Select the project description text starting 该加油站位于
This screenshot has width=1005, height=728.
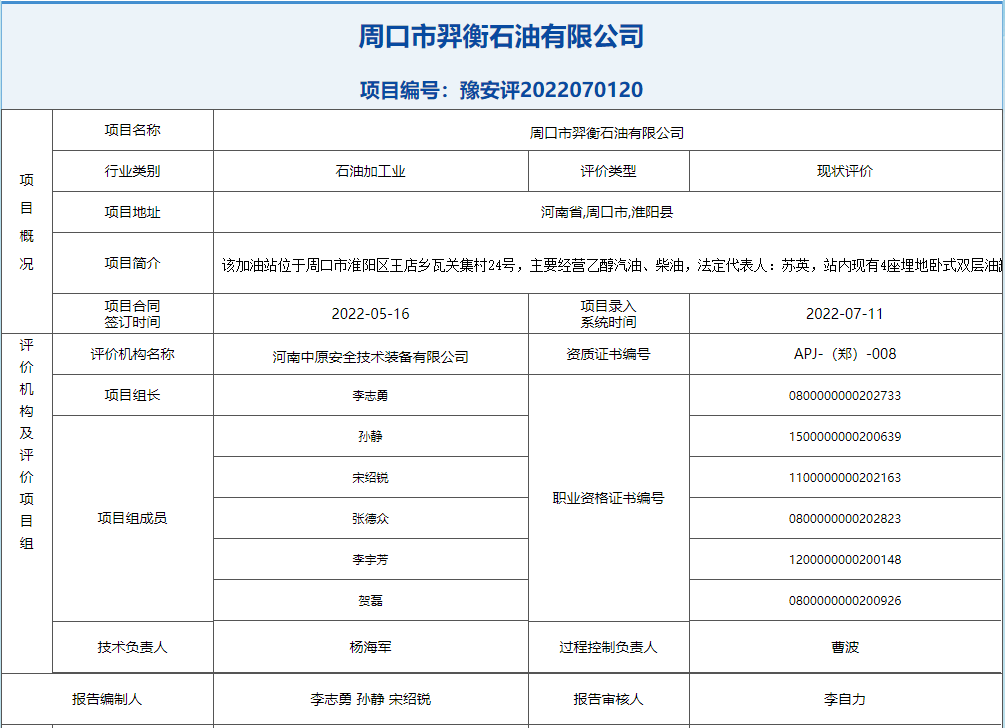[x=611, y=265]
